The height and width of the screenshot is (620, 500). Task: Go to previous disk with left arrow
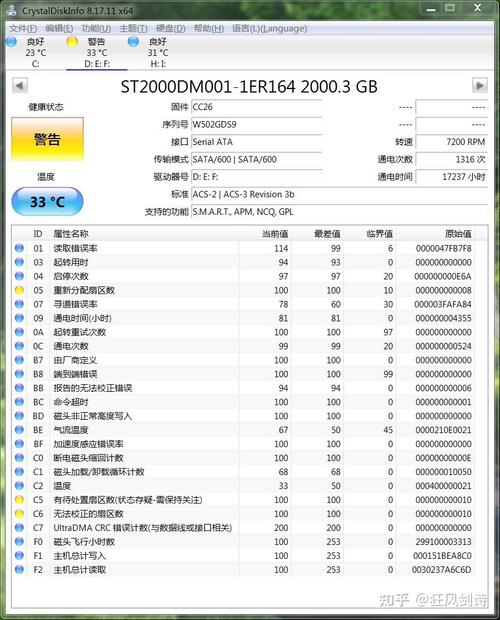[x=20, y=85]
